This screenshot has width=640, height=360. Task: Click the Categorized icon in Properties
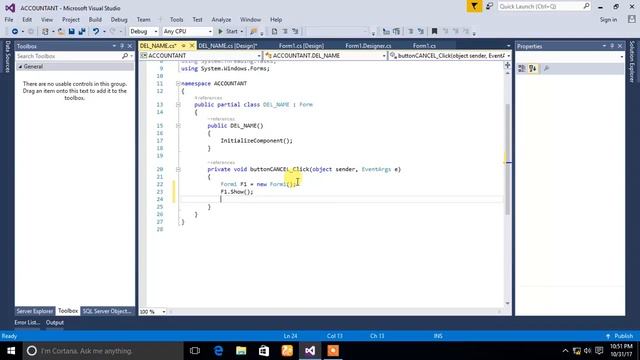[x=522, y=69]
